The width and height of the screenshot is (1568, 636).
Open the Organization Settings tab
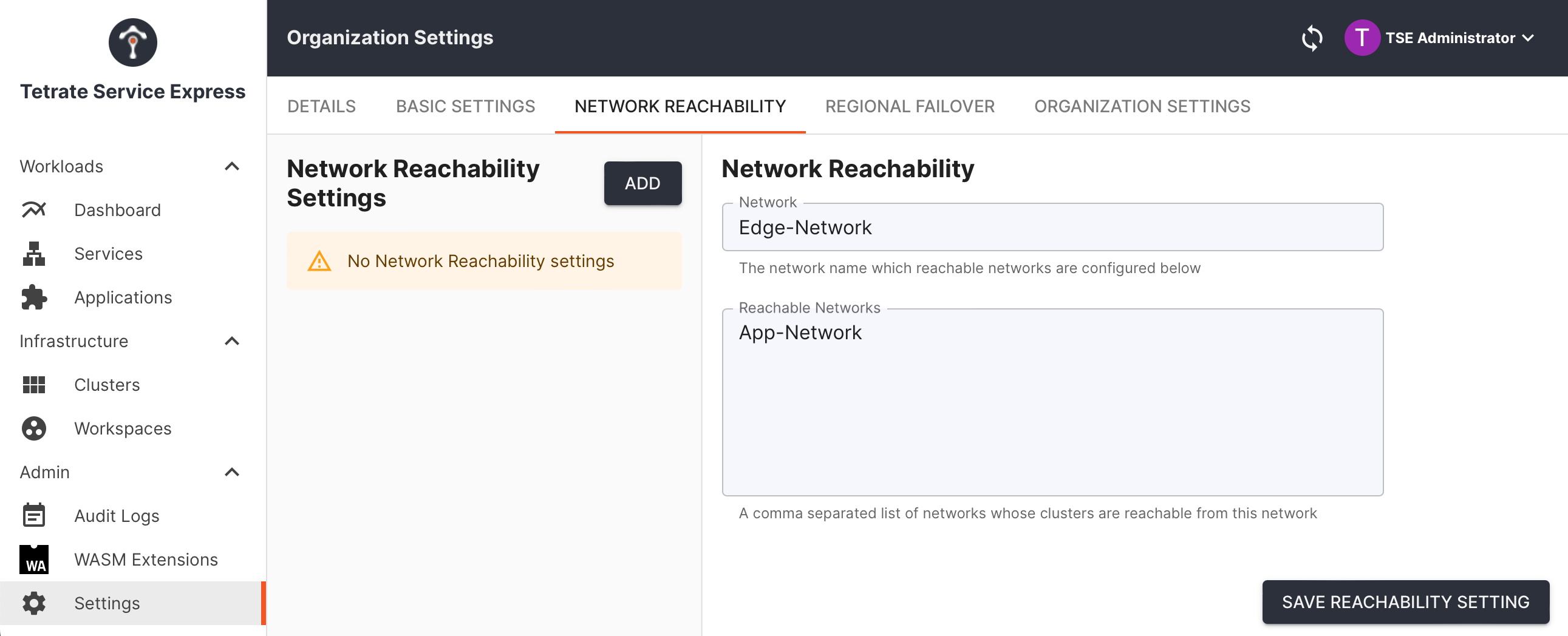1142,106
